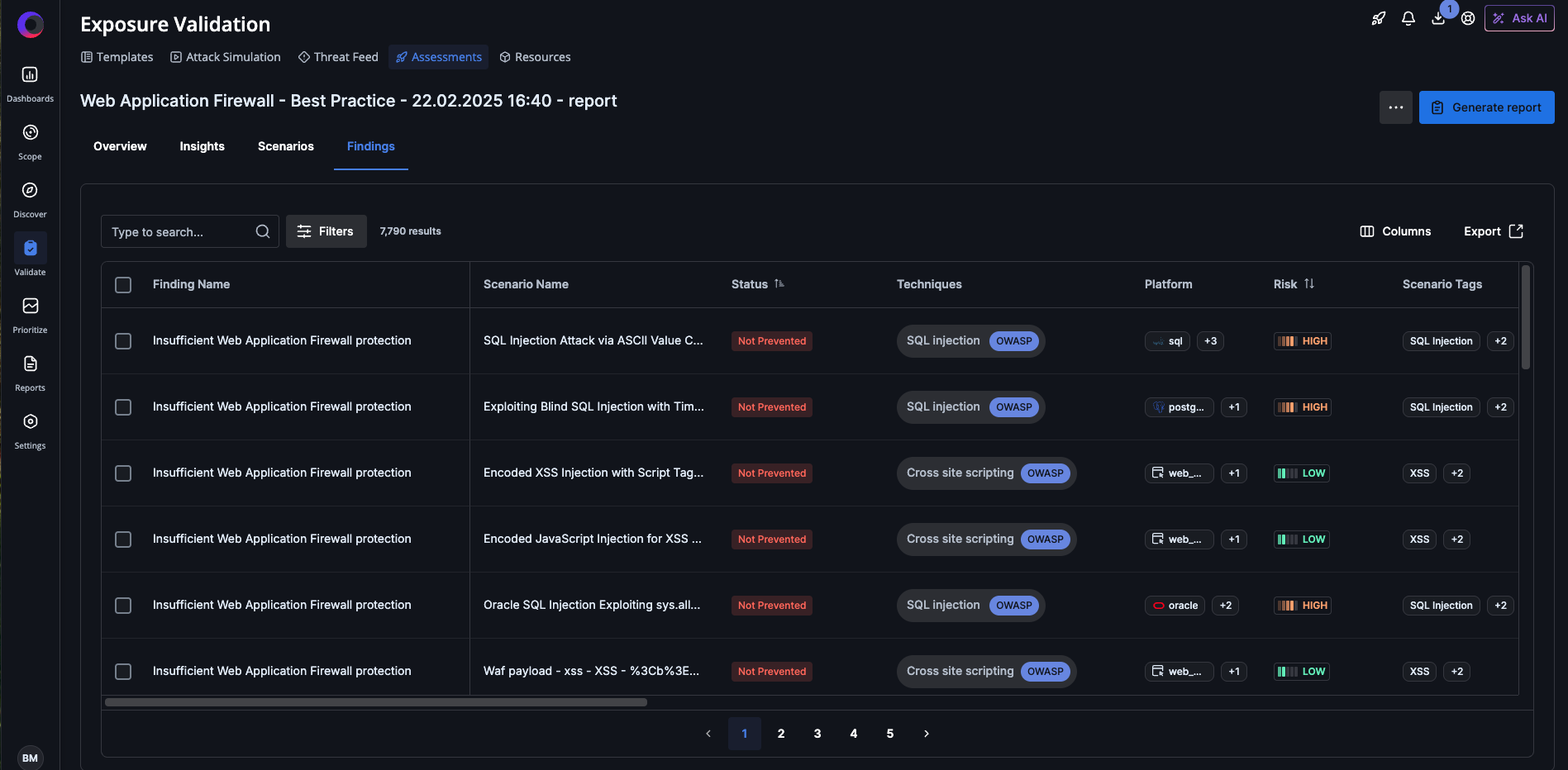Select the Scope icon in the sidebar

pos(30,139)
